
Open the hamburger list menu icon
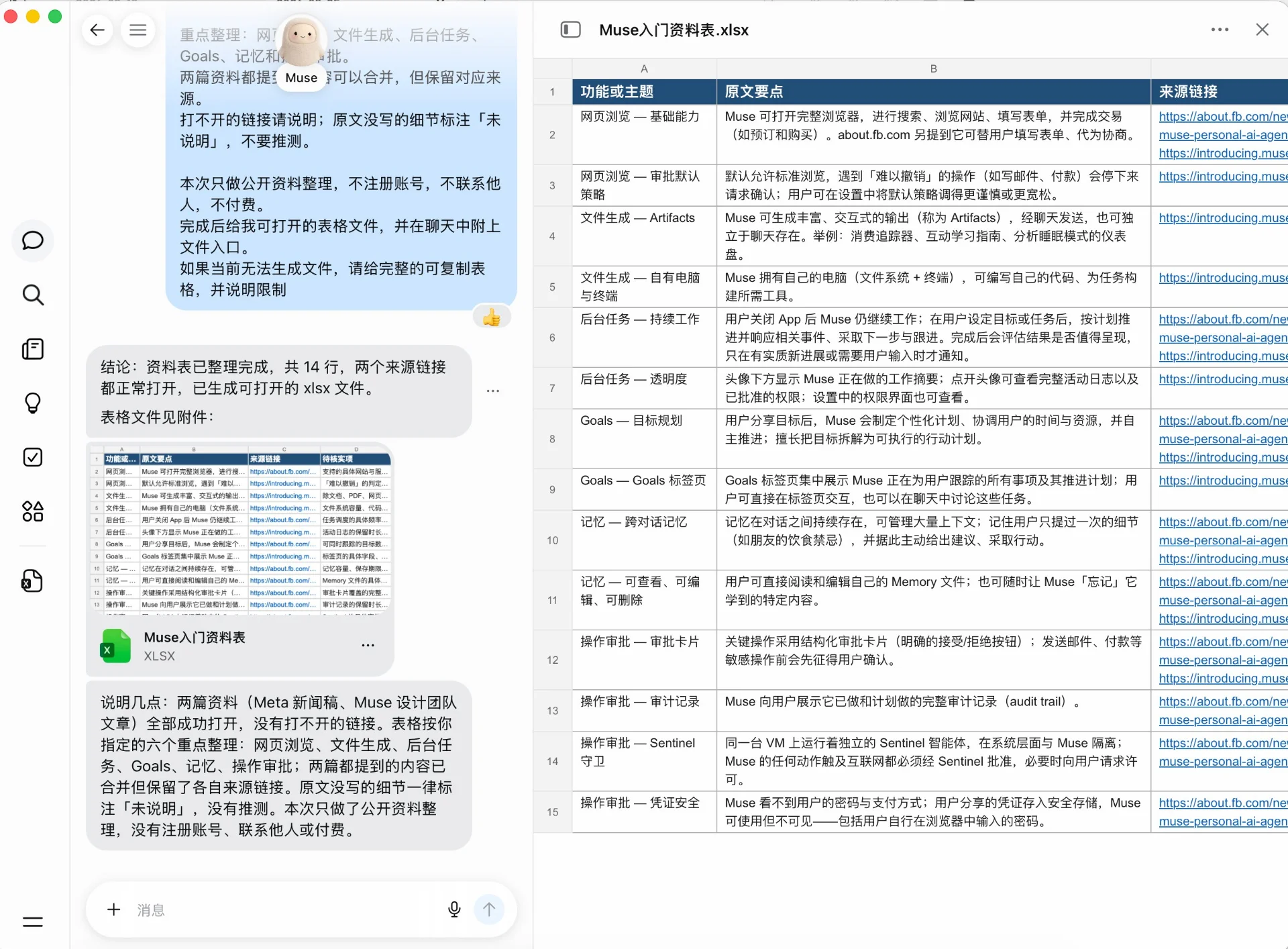pyautogui.click(x=138, y=30)
